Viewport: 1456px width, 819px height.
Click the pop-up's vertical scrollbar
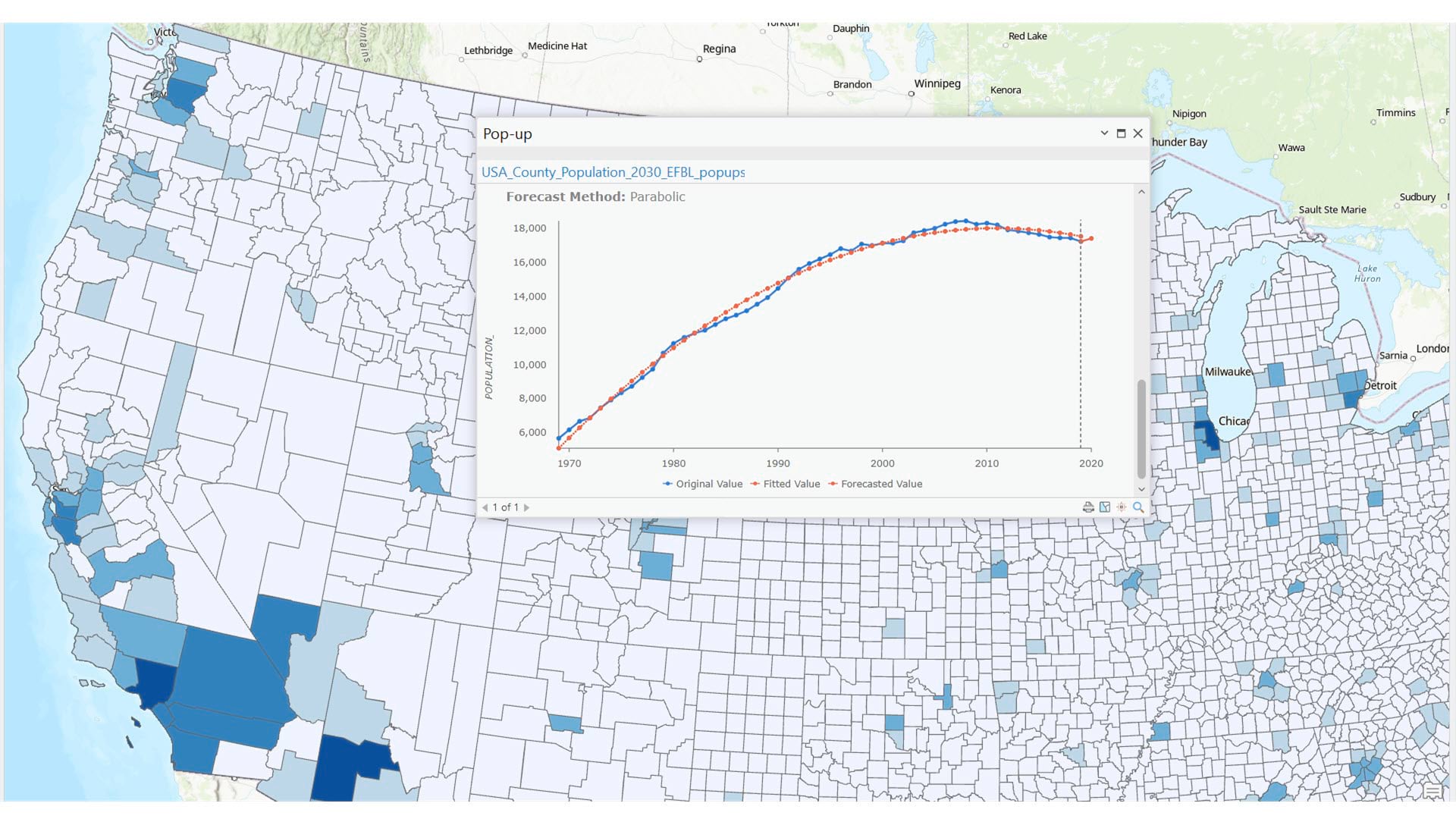pos(1141,425)
